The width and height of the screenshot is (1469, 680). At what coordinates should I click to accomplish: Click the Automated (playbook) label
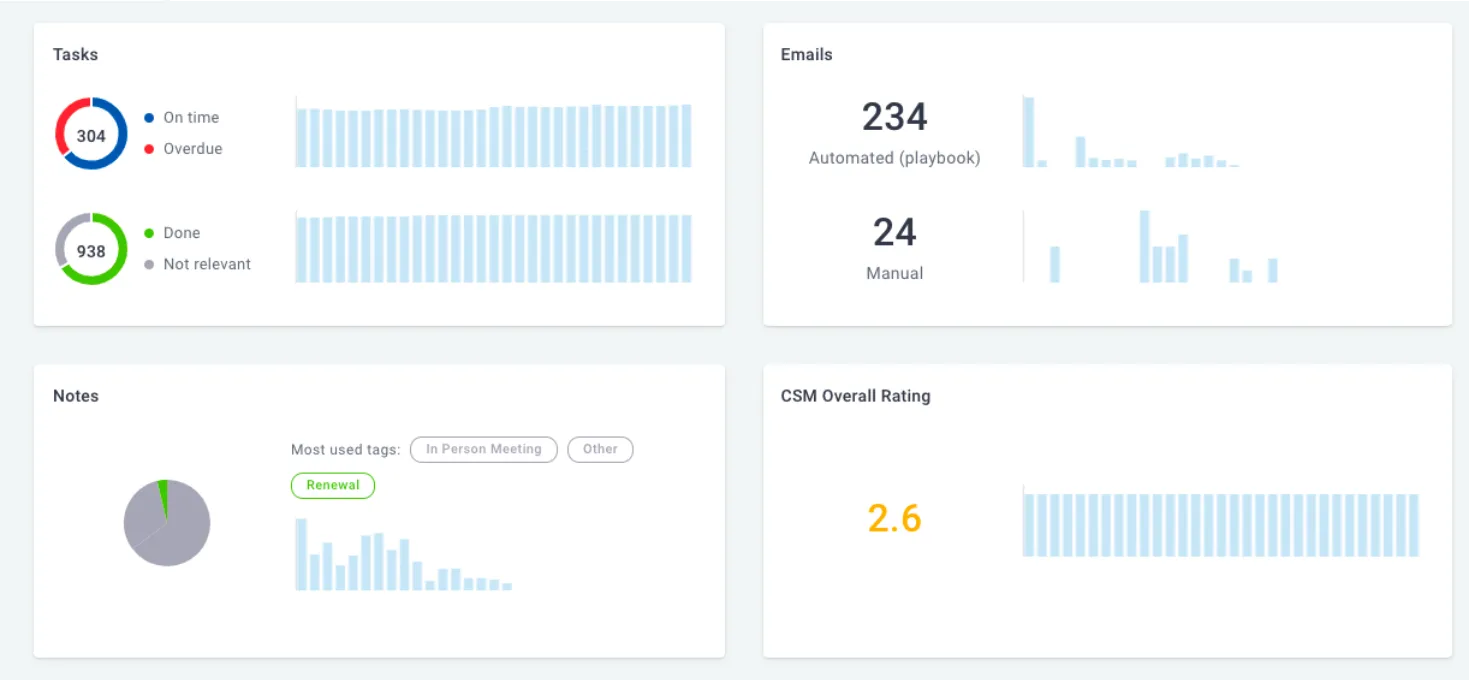click(x=894, y=158)
